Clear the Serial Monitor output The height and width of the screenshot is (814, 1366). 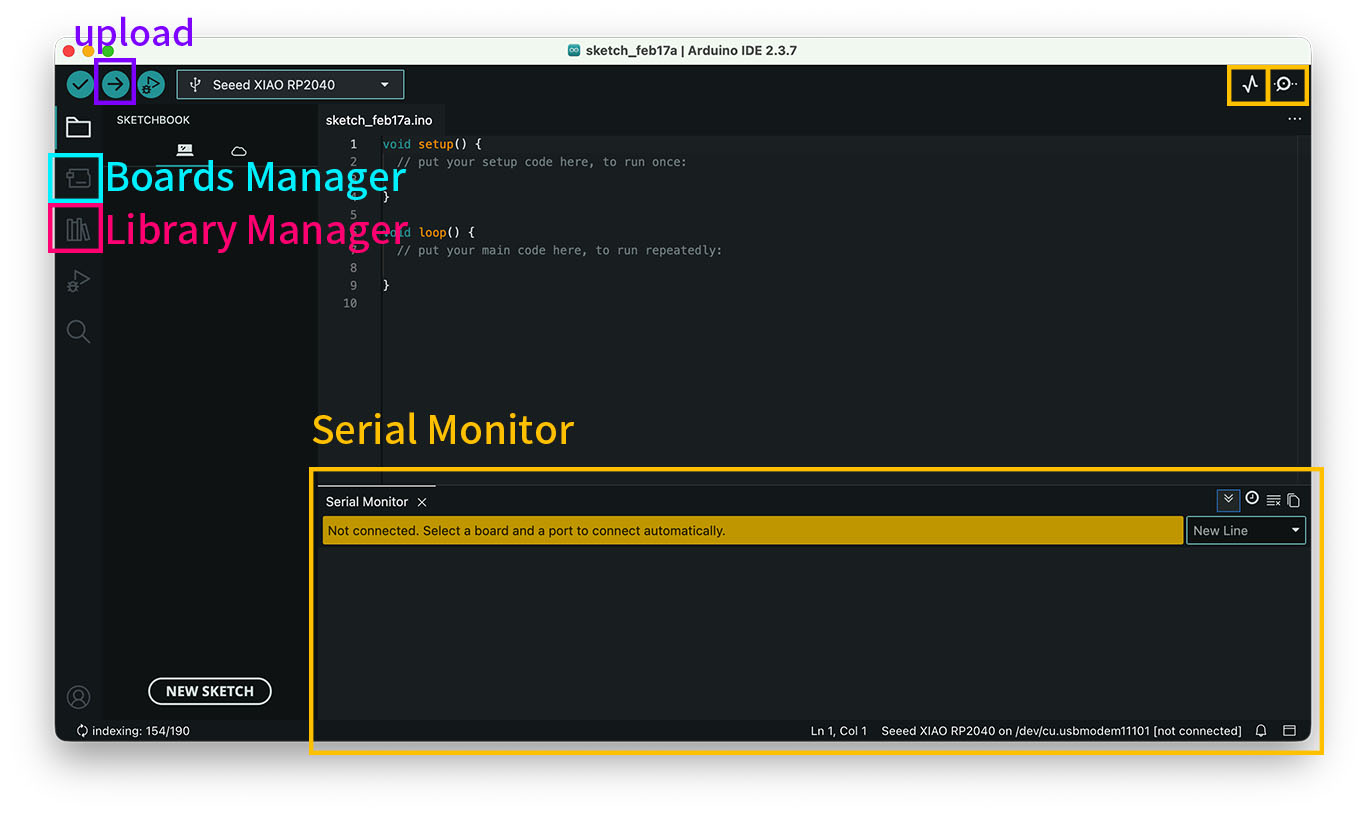point(1273,500)
